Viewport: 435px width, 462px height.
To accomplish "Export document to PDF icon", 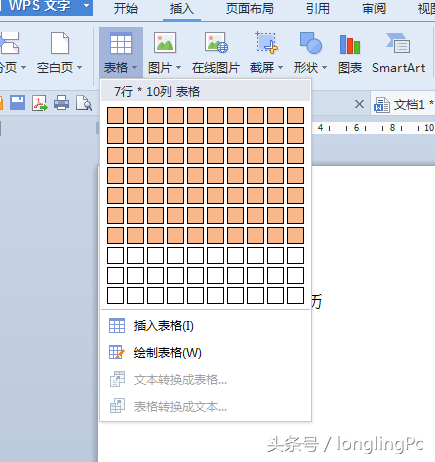I will click(40, 103).
